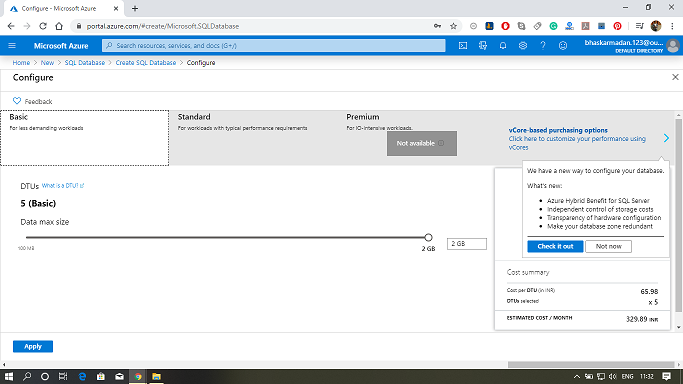This screenshot has width=683, height=384.
Task: Launch Microsoft Edge from taskbar
Action: (x=82, y=377)
